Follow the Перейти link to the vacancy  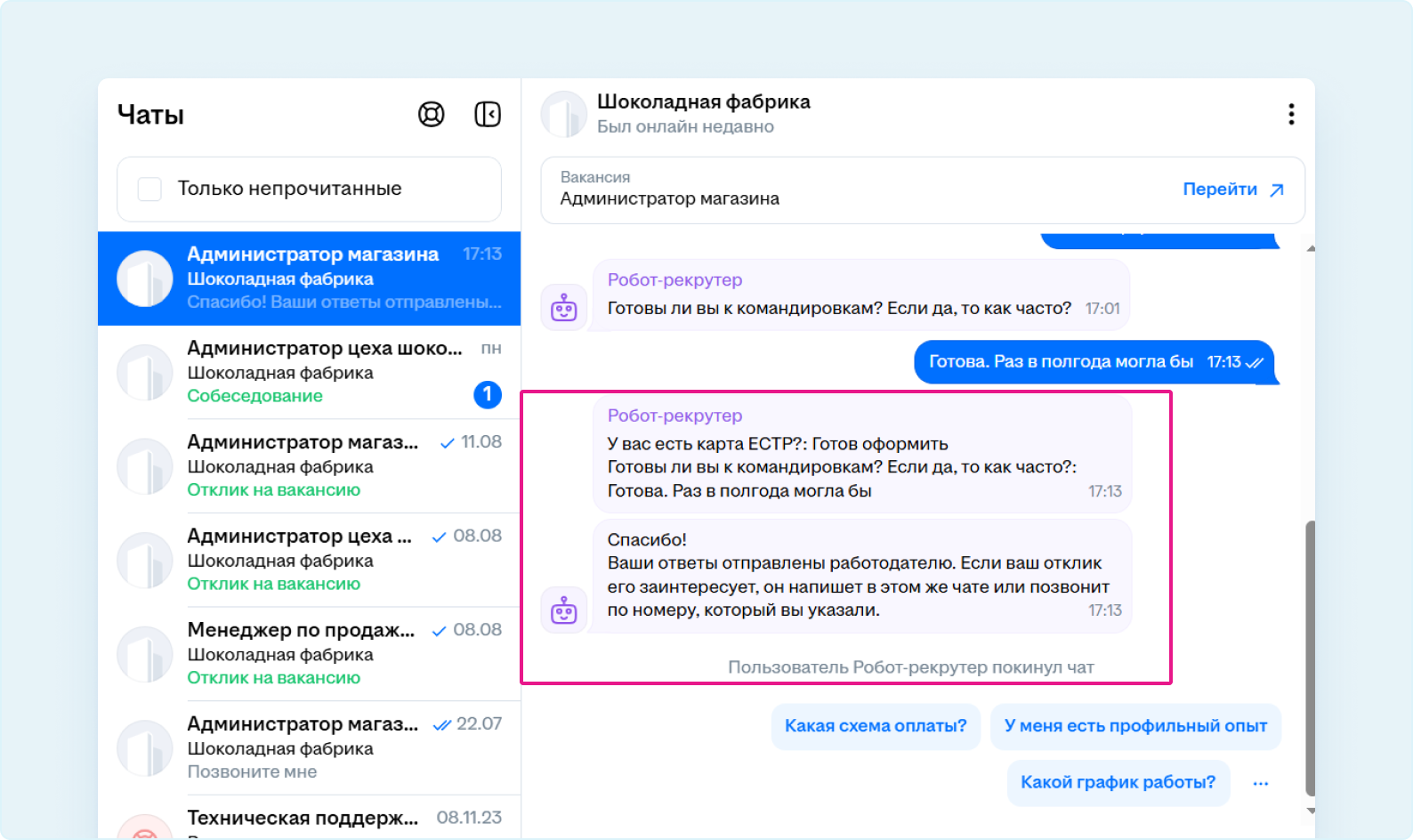[1220, 190]
